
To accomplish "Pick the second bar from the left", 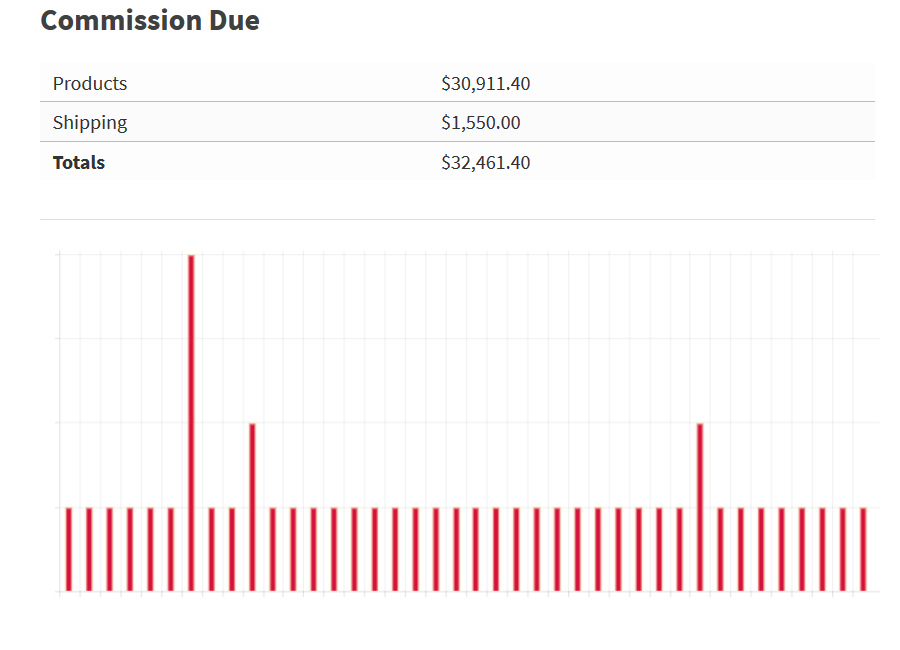I will click(x=89, y=548).
